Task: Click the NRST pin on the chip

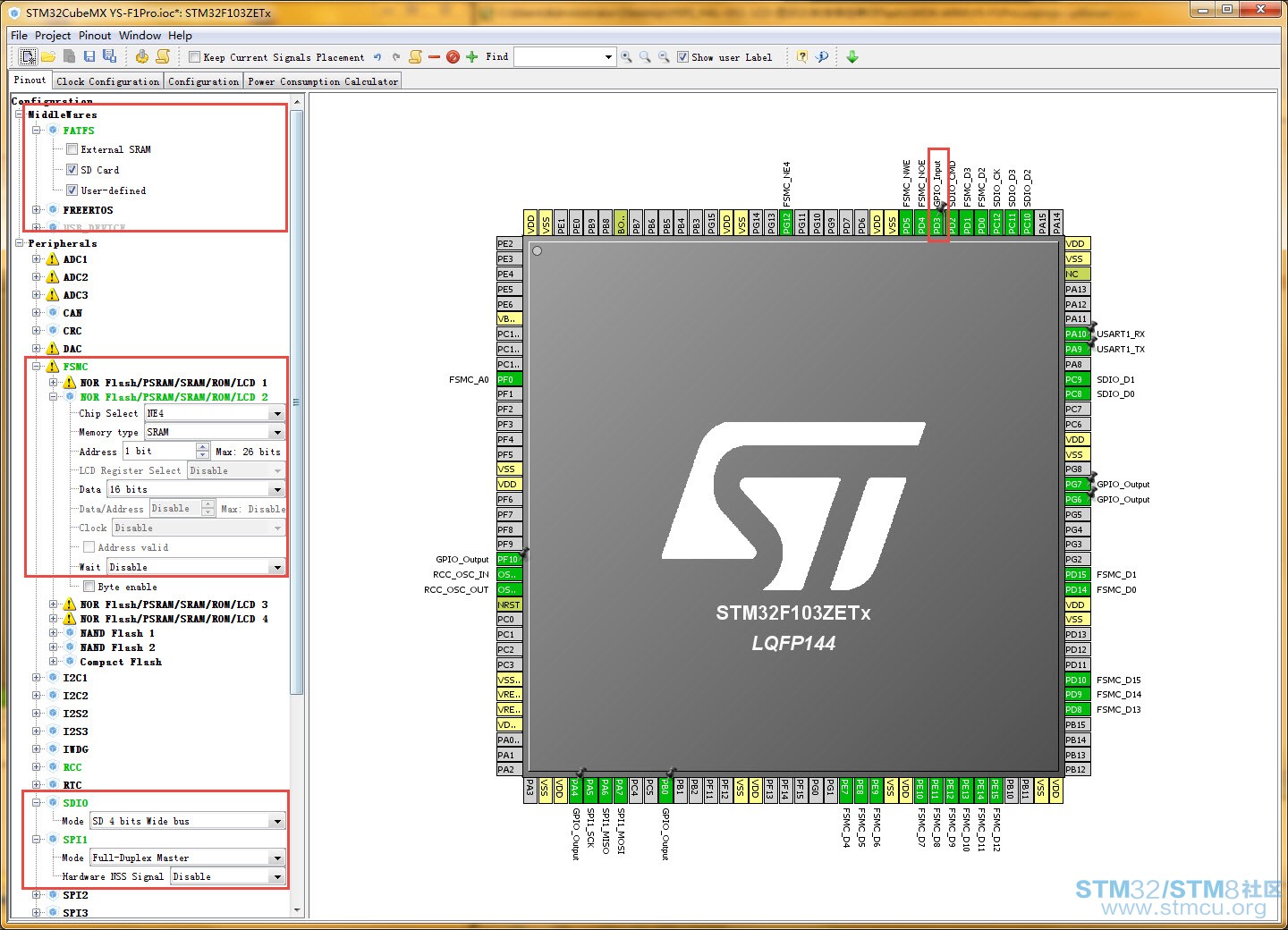Action: click(x=509, y=604)
